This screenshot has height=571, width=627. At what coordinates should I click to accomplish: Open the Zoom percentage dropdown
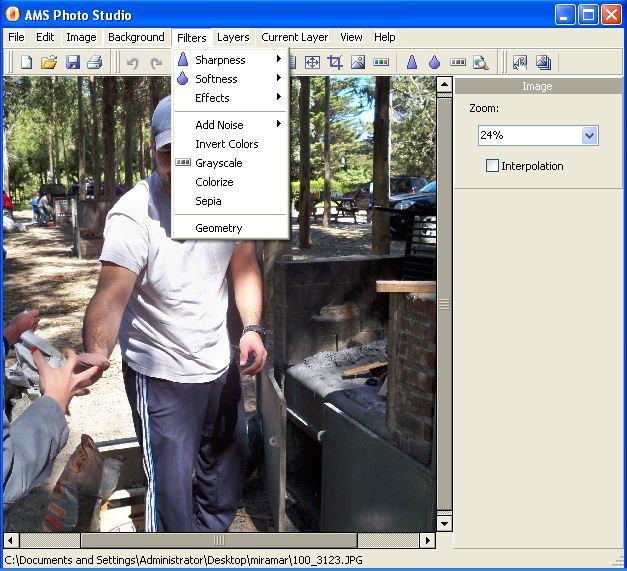click(x=589, y=136)
